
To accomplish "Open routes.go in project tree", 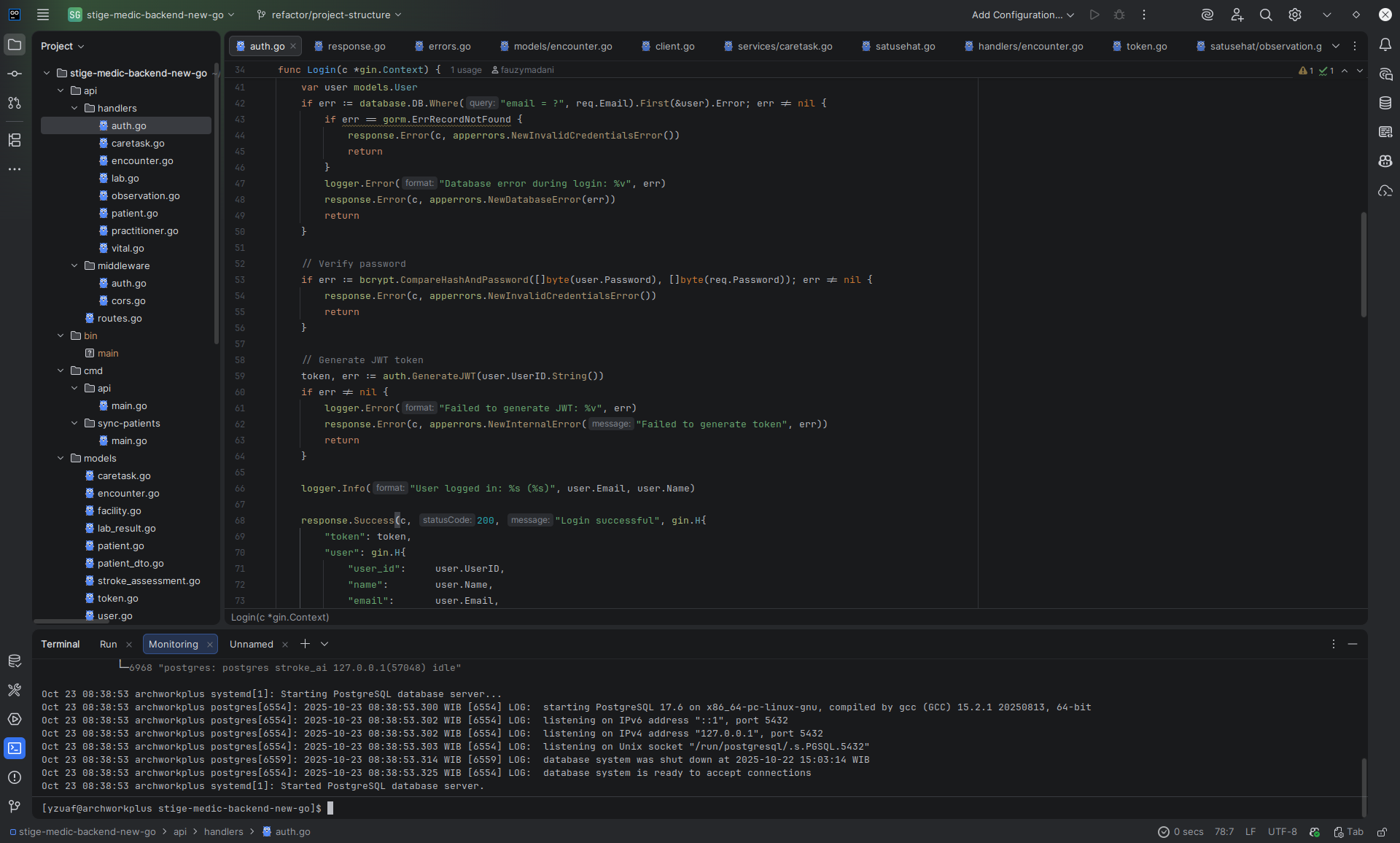I will pos(120,319).
